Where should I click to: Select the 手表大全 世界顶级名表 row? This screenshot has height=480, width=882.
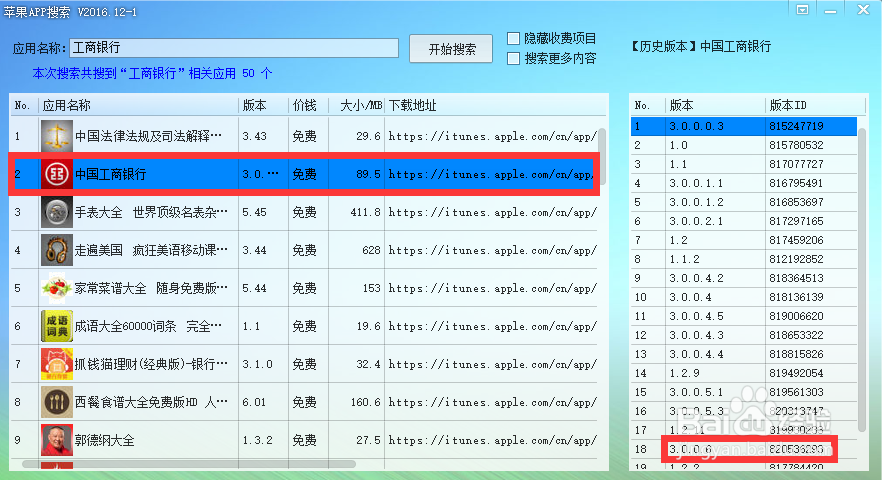pos(304,212)
